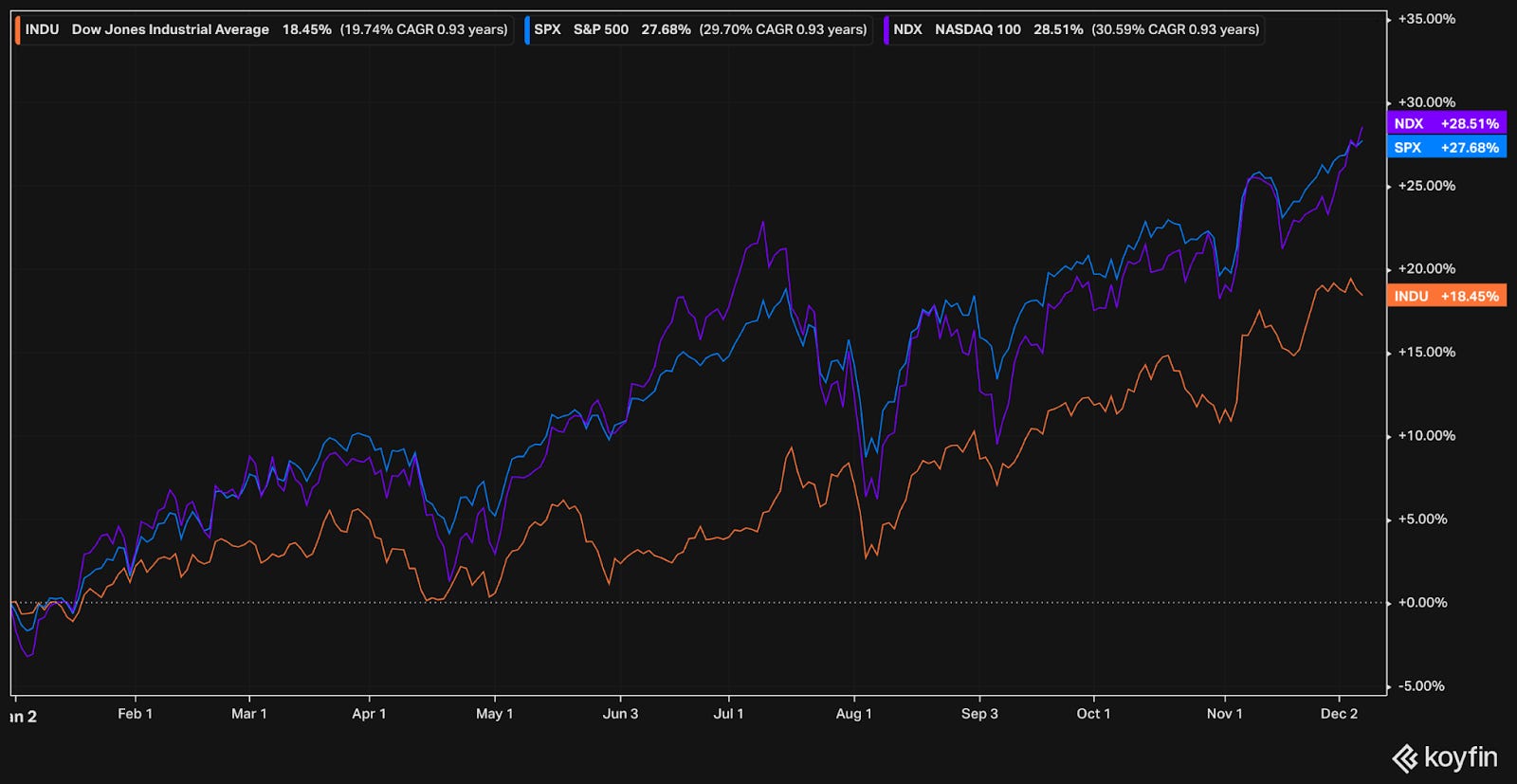Click the Mar 1 date label

coord(248,714)
